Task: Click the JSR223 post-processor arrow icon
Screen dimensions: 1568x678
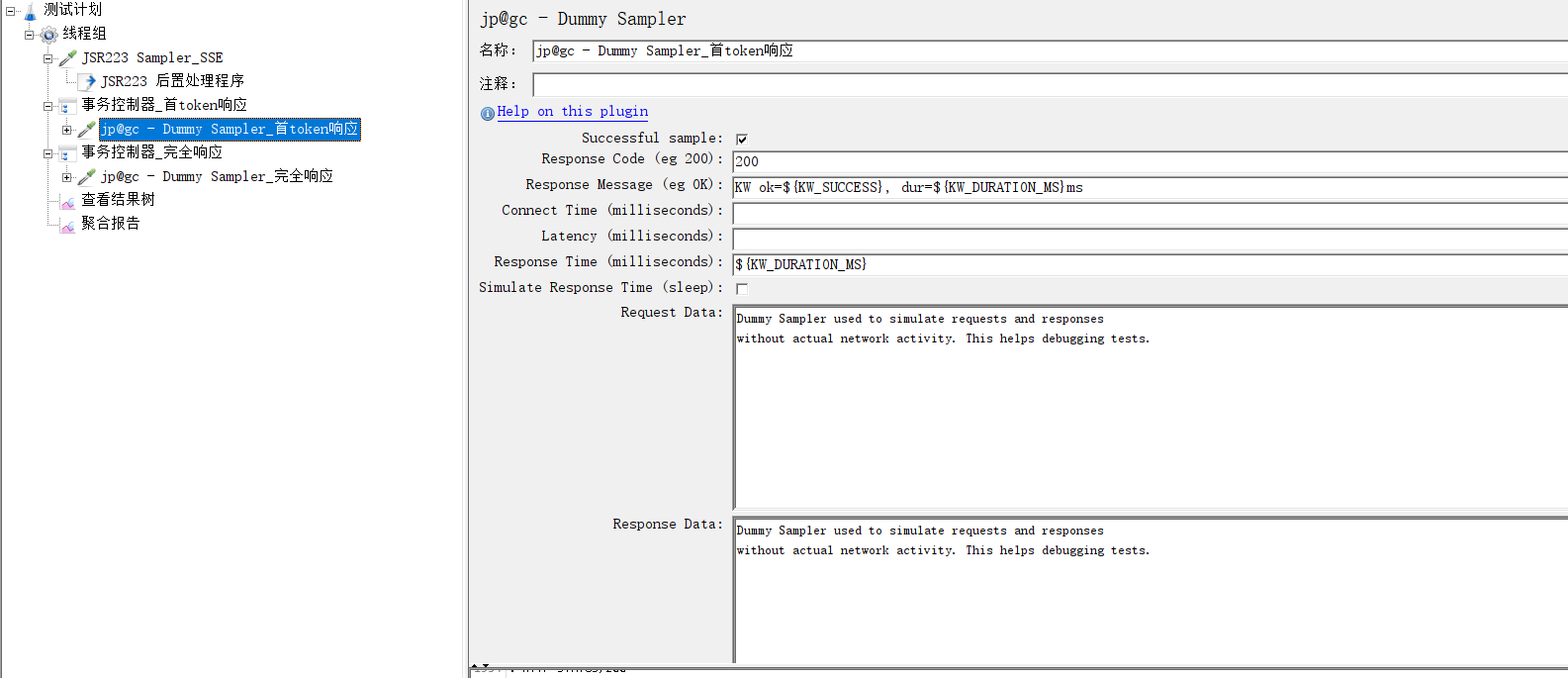Action: (x=87, y=82)
